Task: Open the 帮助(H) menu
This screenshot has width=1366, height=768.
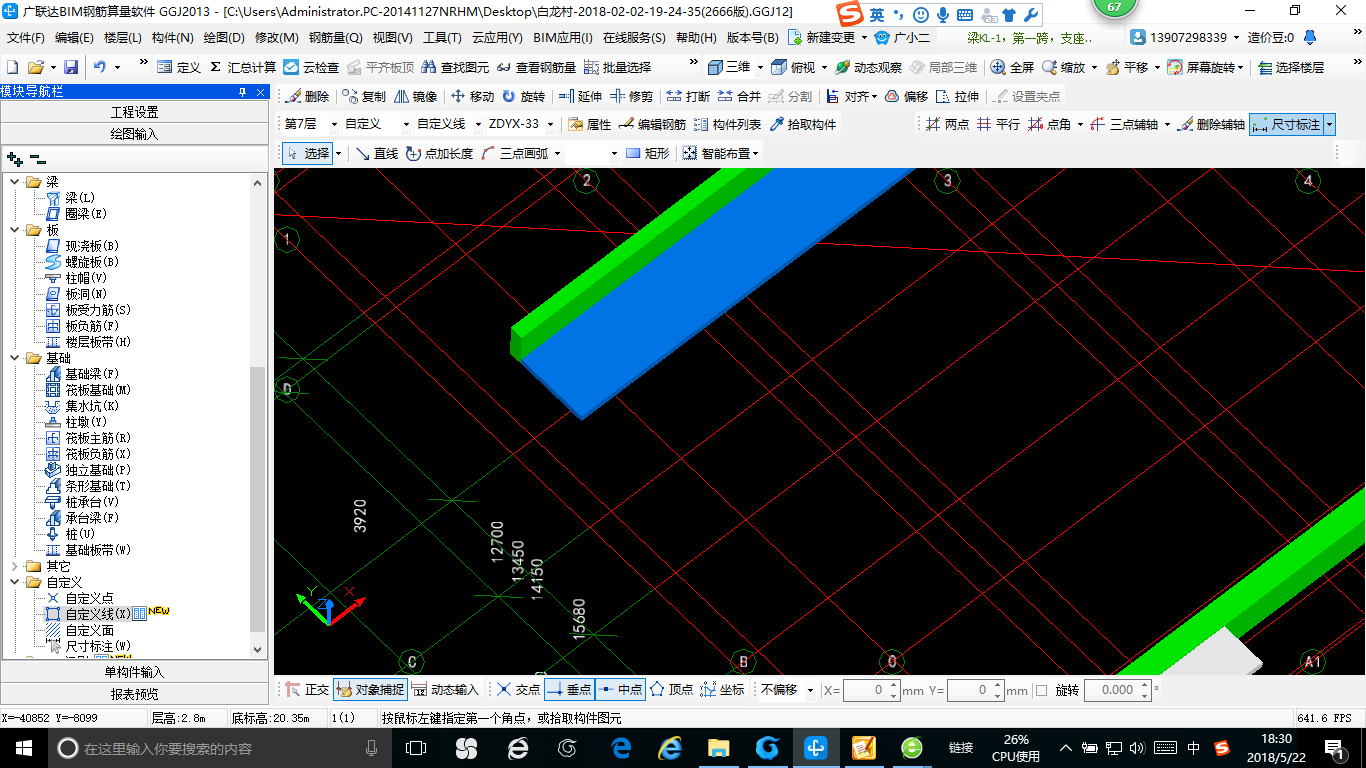Action: coord(696,38)
